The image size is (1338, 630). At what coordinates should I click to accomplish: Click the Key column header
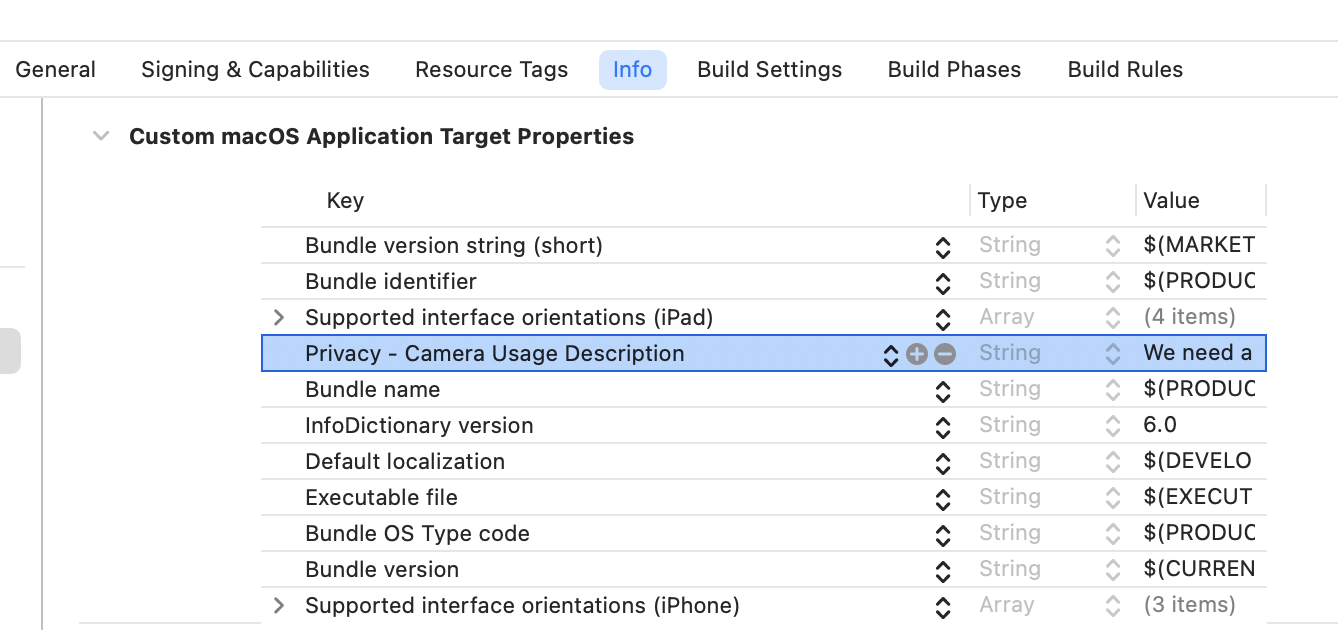[x=345, y=201]
